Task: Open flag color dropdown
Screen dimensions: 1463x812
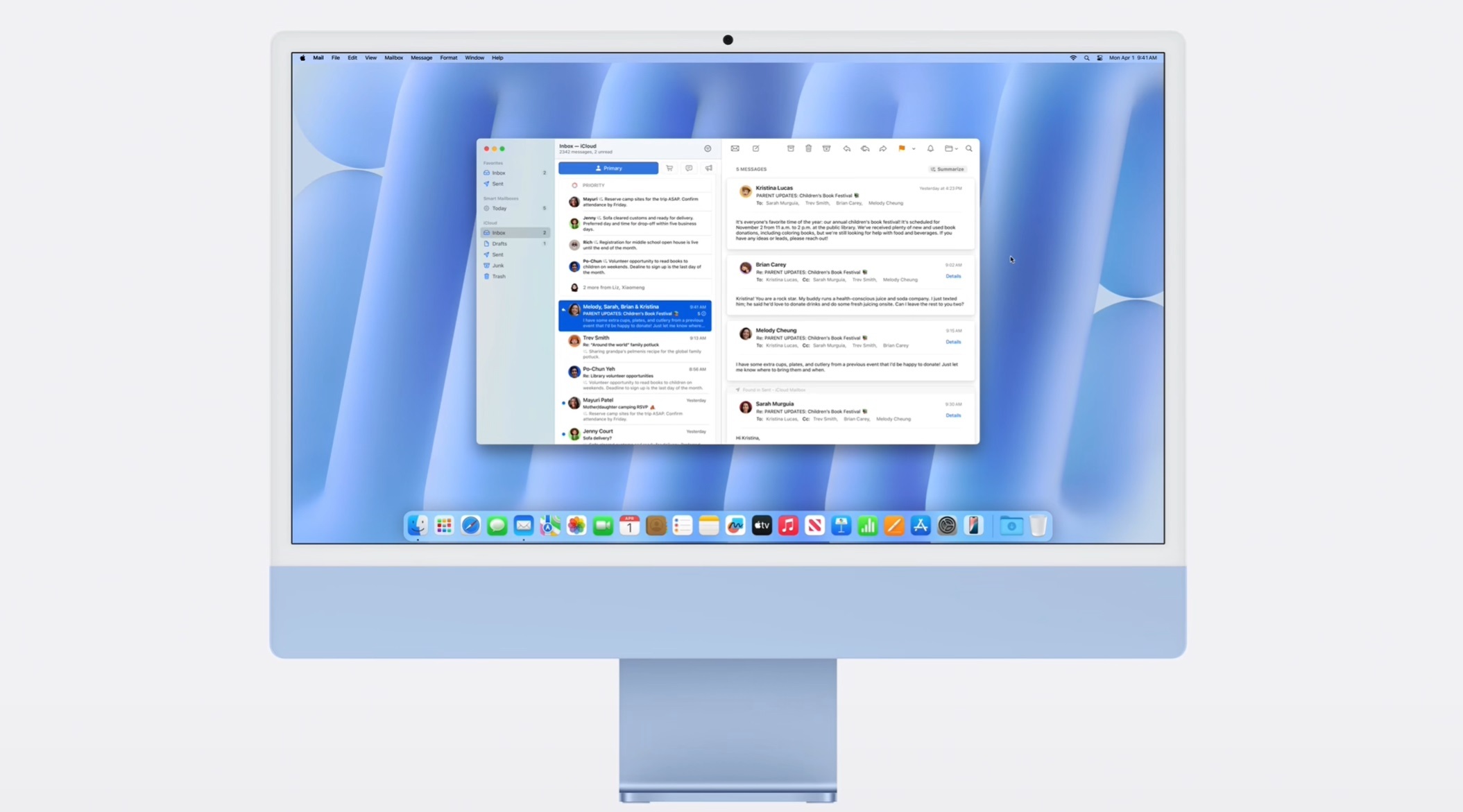Action: 914,148
